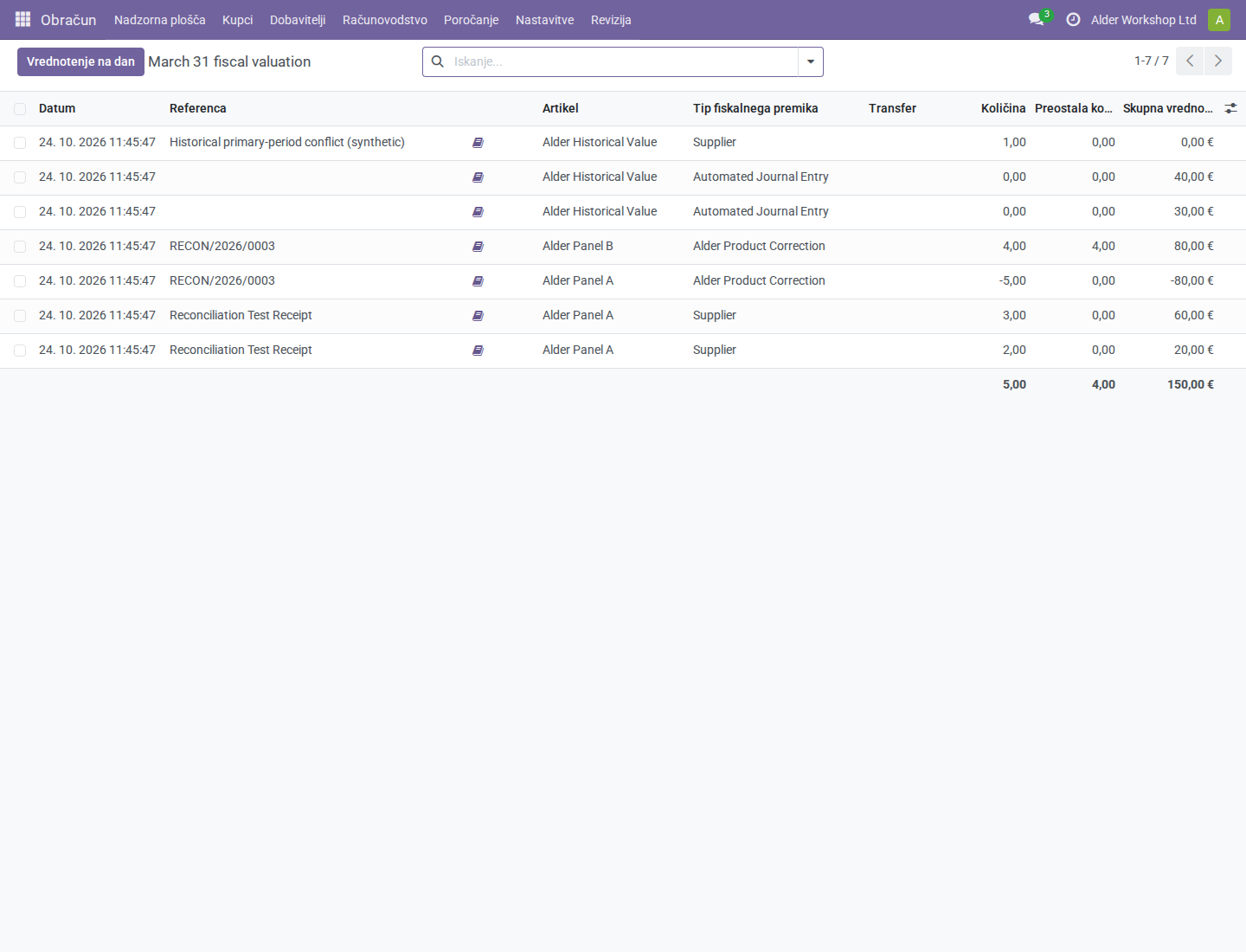Toggle the select-all header checkbox
Screen dimensions: 1246x952
tap(20, 109)
